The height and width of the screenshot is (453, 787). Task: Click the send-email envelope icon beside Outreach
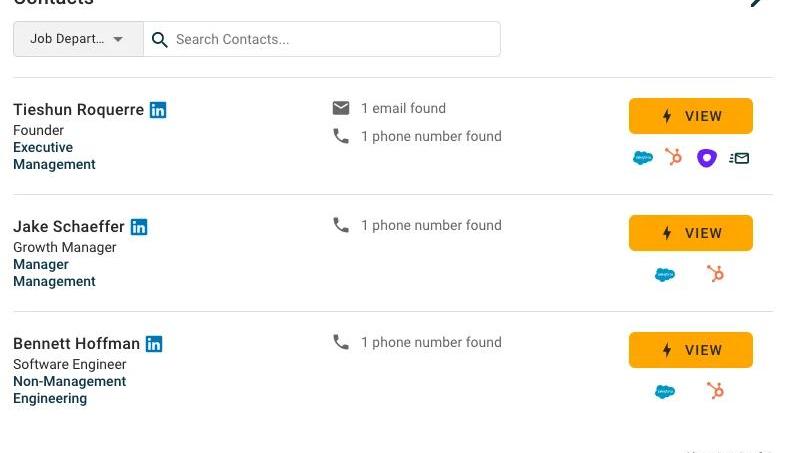coord(739,158)
